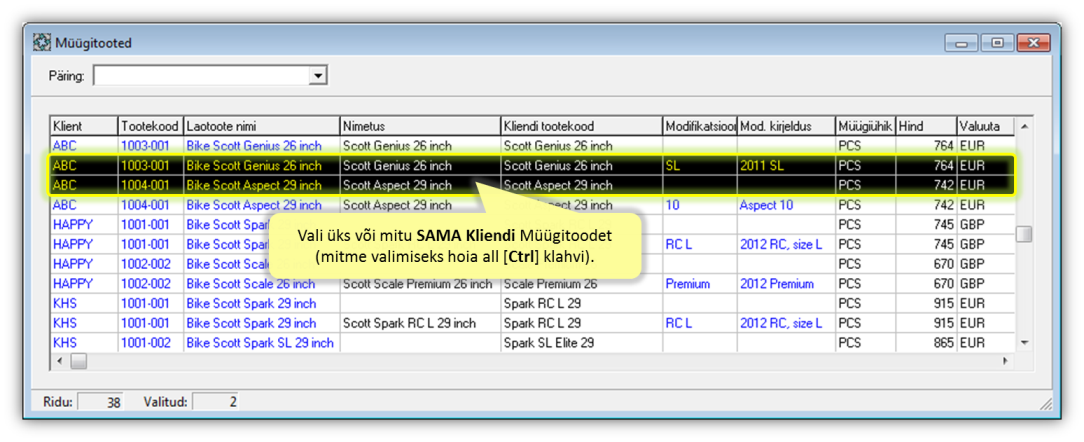Click the Modifikatsioon column header

coord(700,127)
